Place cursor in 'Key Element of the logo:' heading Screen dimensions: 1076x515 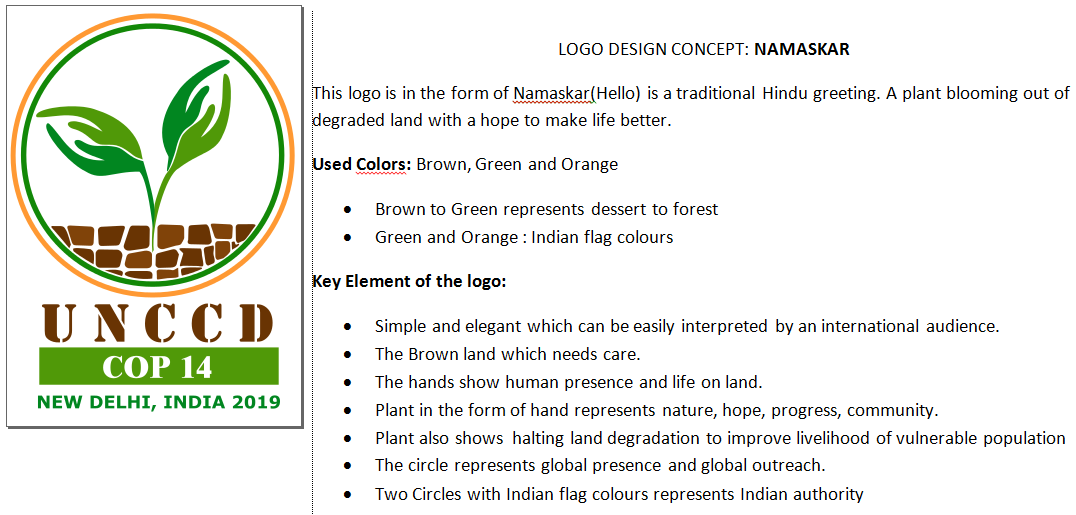[x=409, y=281]
